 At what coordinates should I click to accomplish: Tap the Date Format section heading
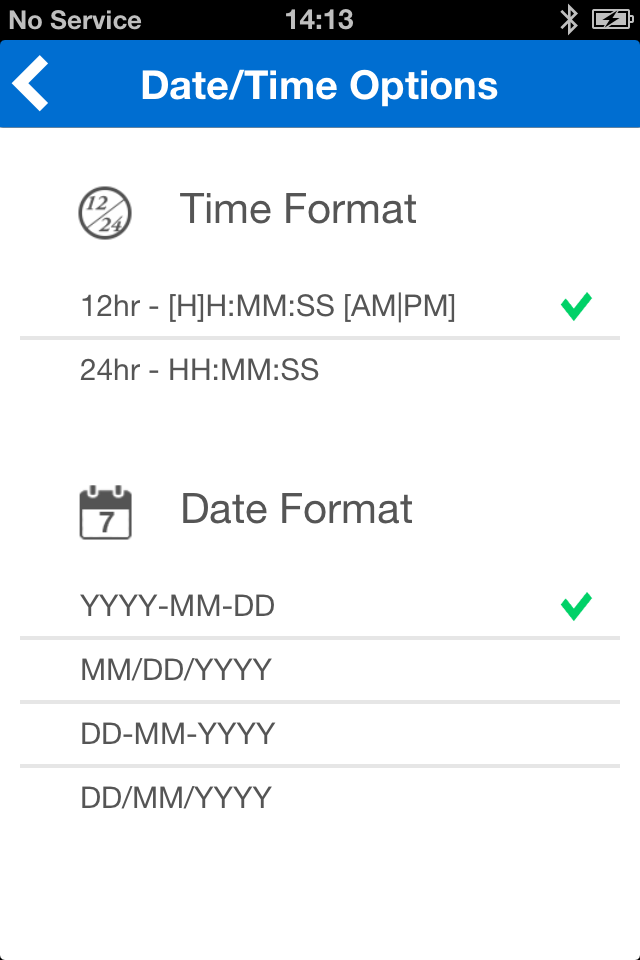(296, 510)
